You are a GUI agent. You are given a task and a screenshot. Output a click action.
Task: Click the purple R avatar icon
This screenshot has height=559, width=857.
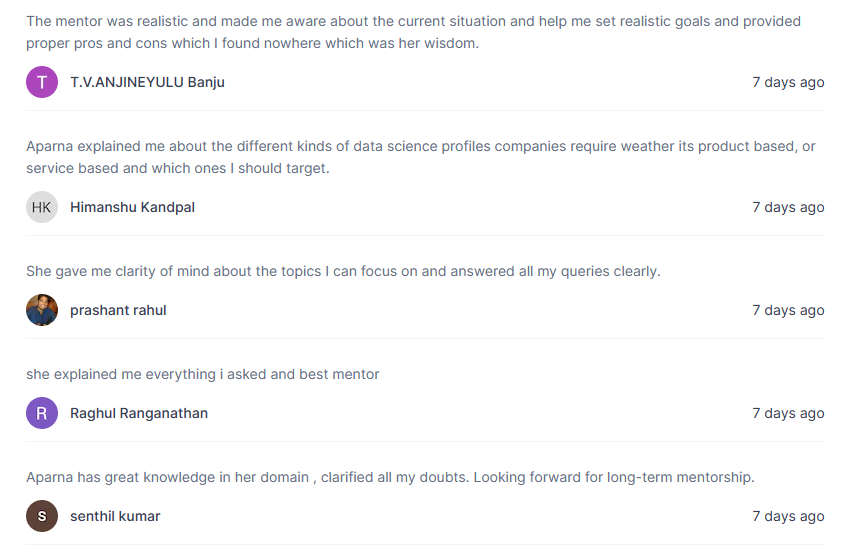coord(42,413)
